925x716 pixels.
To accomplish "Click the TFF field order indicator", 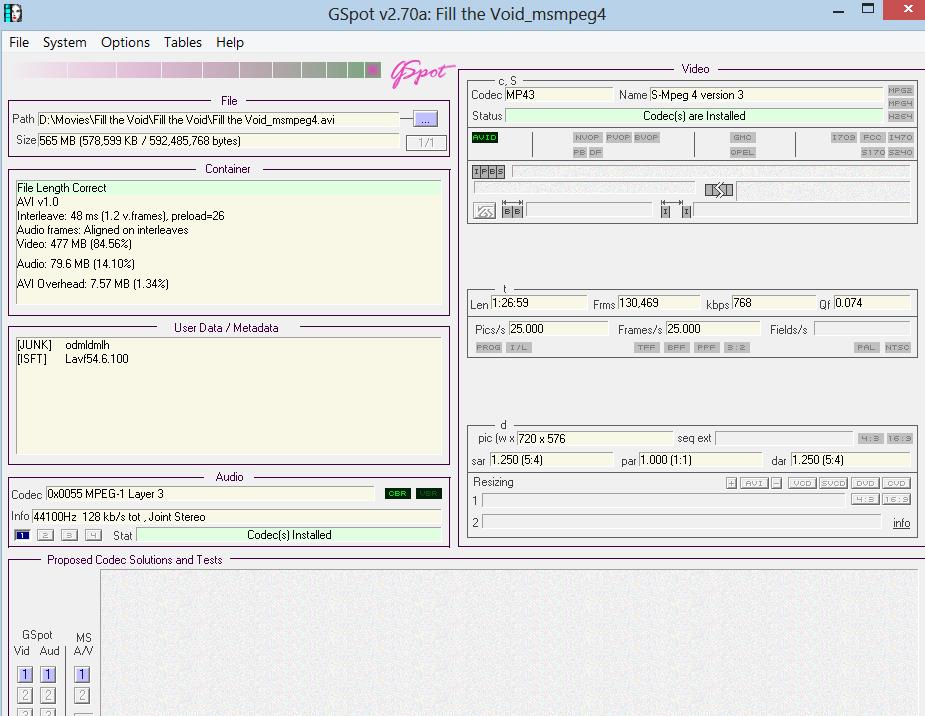I will pyautogui.click(x=647, y=347).
